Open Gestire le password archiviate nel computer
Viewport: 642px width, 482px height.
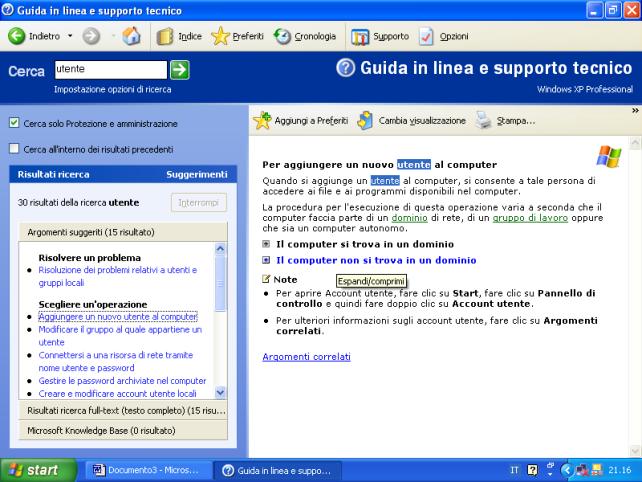tap(122, 381)
